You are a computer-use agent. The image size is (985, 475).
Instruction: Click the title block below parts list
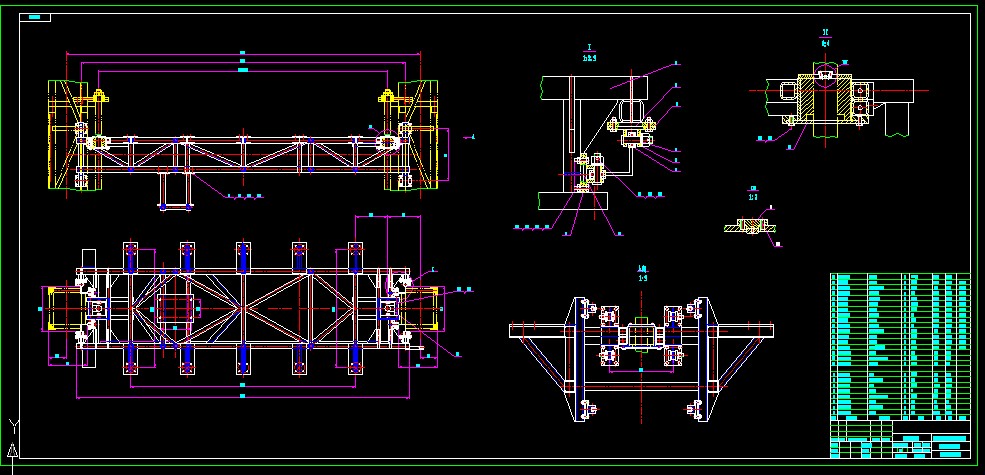click(900, 439)
